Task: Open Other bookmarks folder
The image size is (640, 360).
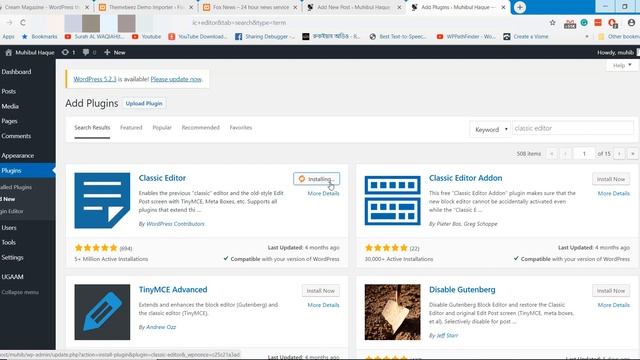Action: click(619, 36)
